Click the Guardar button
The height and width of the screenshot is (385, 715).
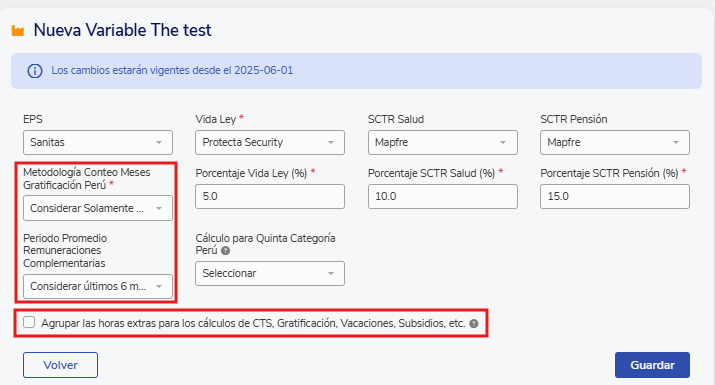(652, 365)
